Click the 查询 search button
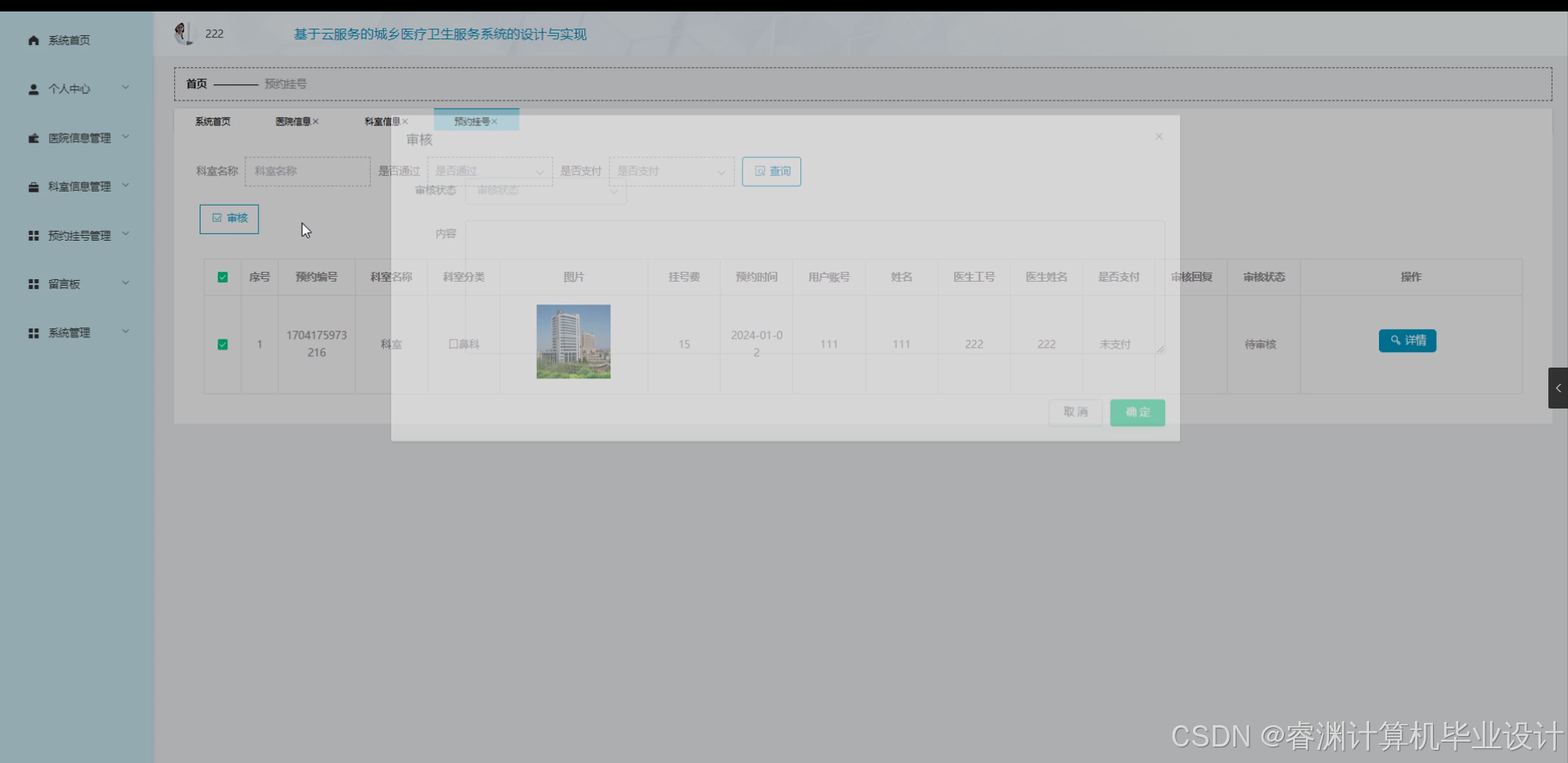The image size is (1568, 763). point(772,171)
